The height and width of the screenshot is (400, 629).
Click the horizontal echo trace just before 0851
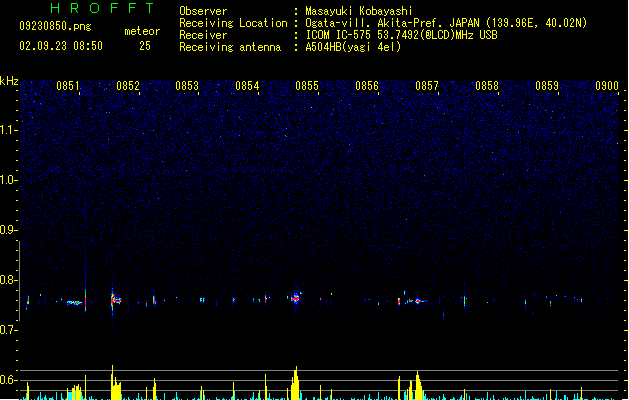[74, 303]
